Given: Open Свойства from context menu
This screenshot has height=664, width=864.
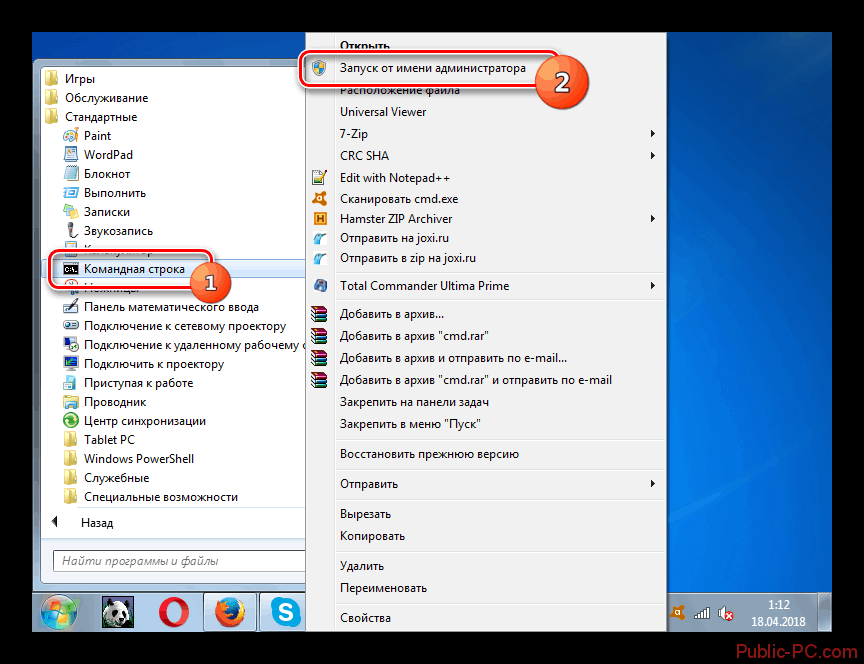Looking at the screenshot, I should pos(365,618).
